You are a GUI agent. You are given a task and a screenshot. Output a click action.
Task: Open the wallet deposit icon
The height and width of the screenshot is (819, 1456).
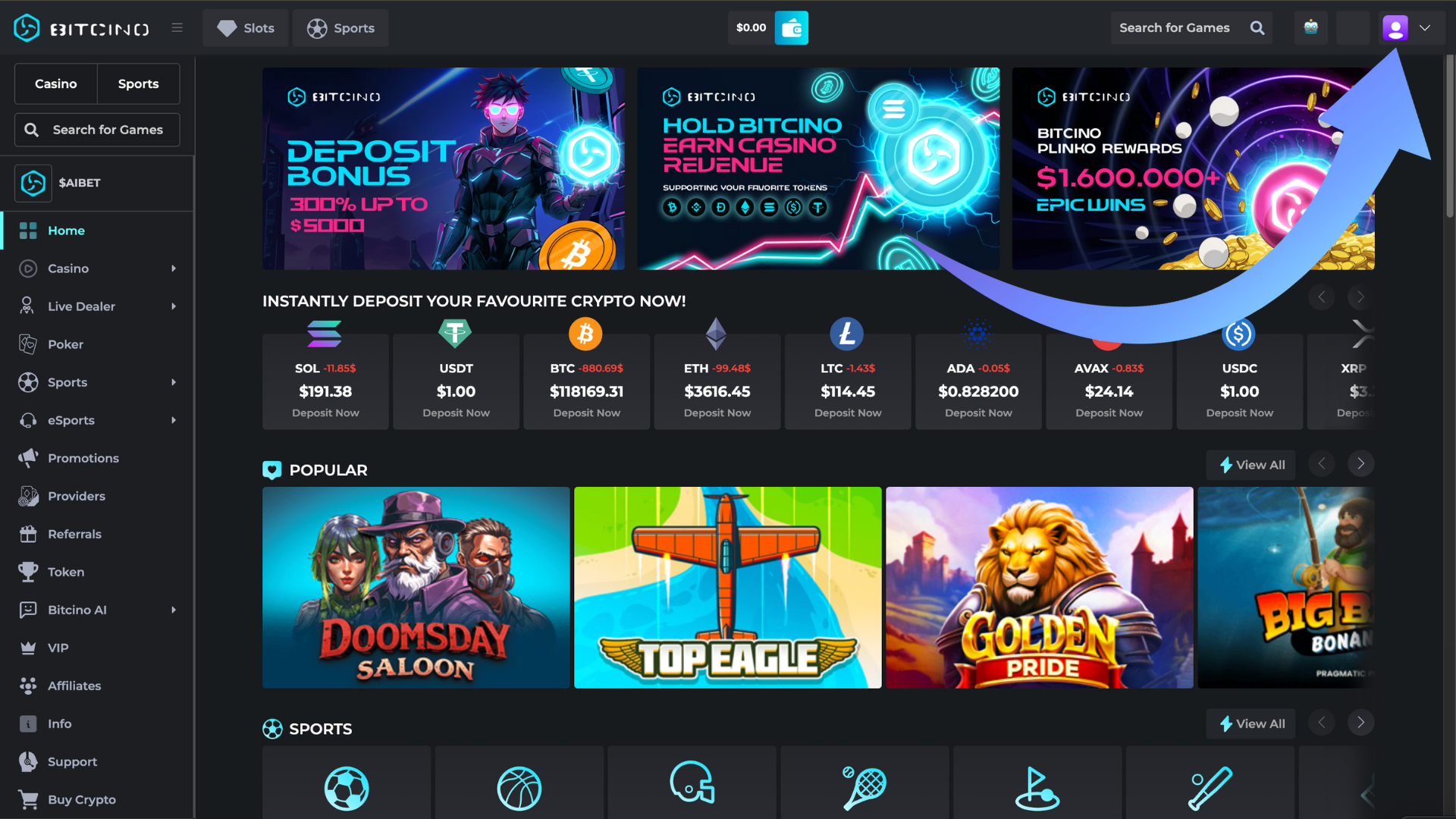(x=791, y=28)
